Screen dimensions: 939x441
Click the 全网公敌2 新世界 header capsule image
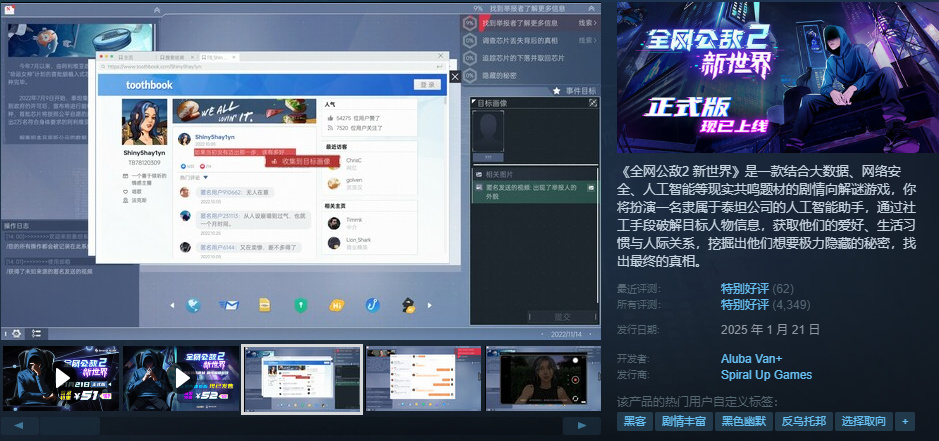(777, 77)
